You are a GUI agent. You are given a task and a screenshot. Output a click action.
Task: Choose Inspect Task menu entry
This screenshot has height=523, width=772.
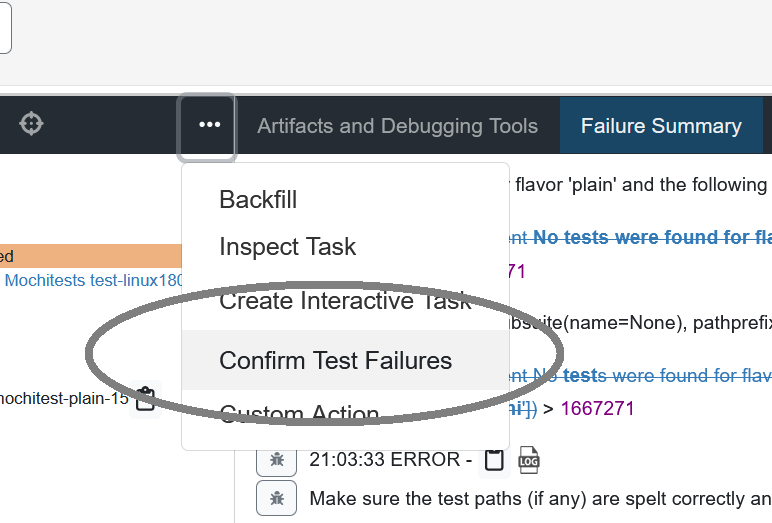(x=287, y=246)
